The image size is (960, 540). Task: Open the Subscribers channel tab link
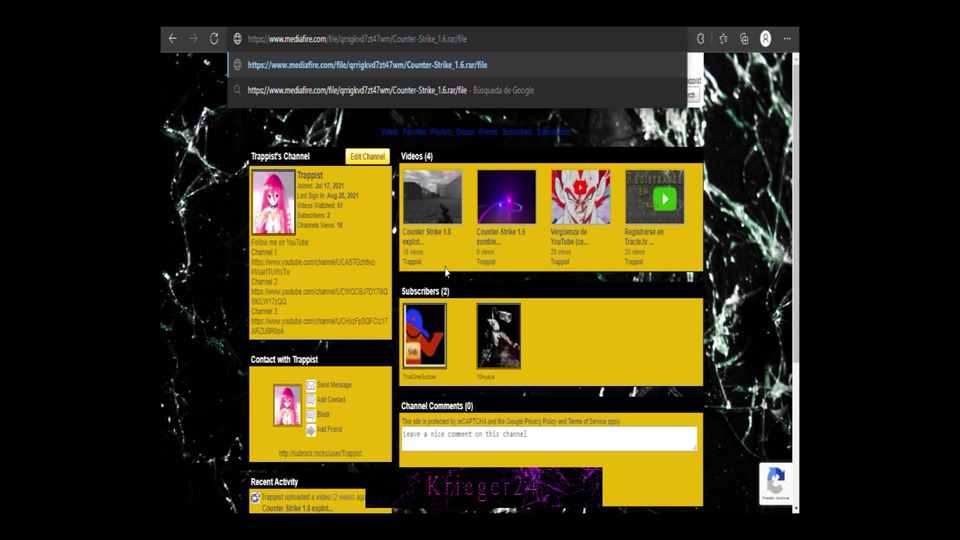[x=517, y=132]
